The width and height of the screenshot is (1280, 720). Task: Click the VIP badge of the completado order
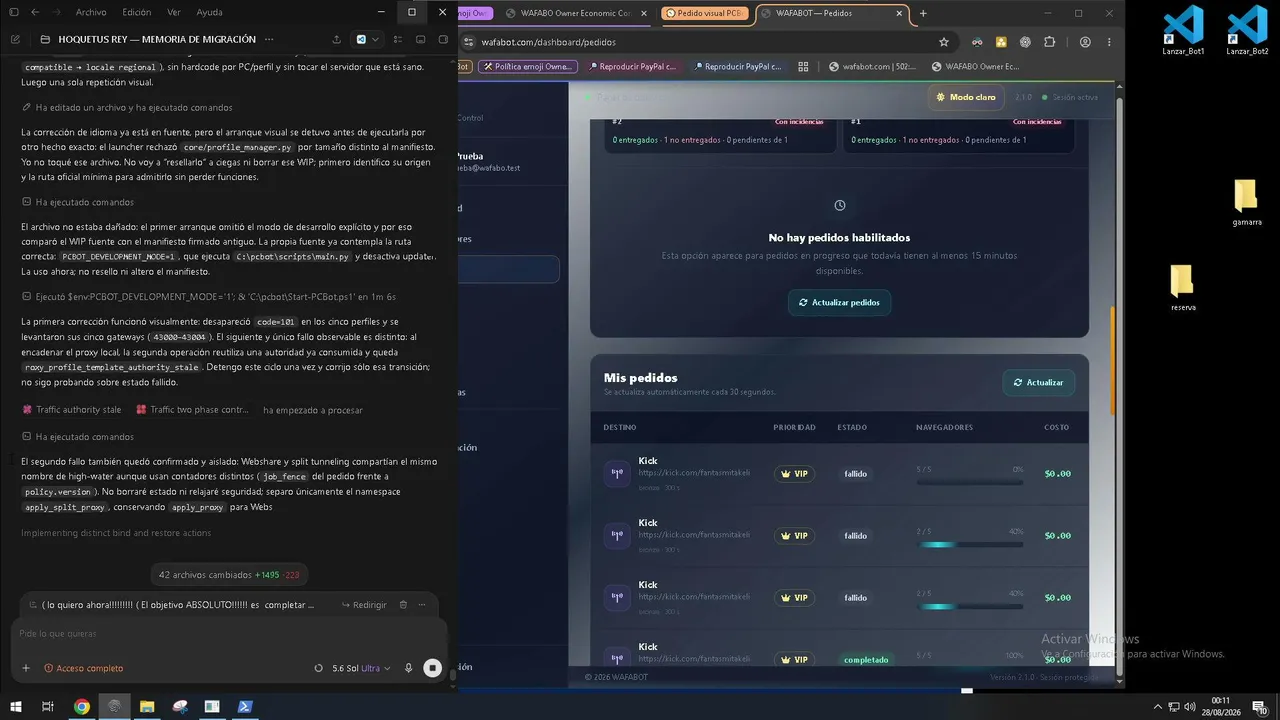tap(794, 660)
